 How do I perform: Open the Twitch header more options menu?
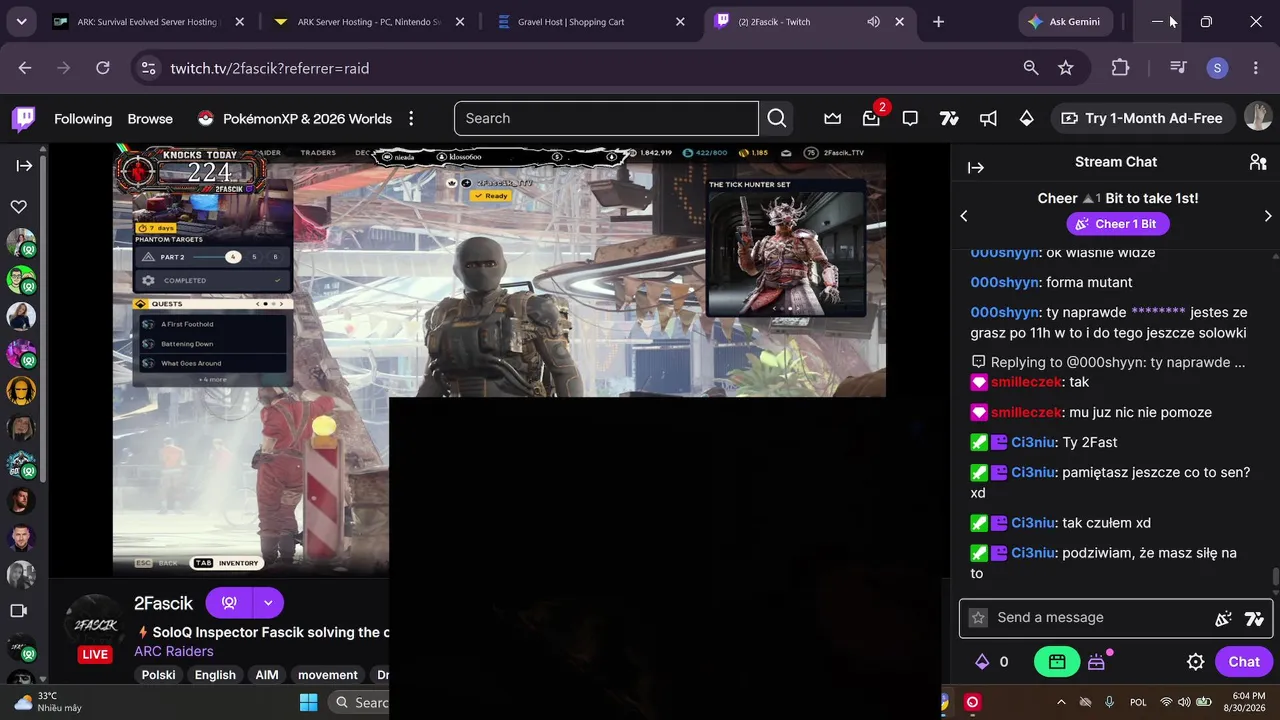point(411,118)
